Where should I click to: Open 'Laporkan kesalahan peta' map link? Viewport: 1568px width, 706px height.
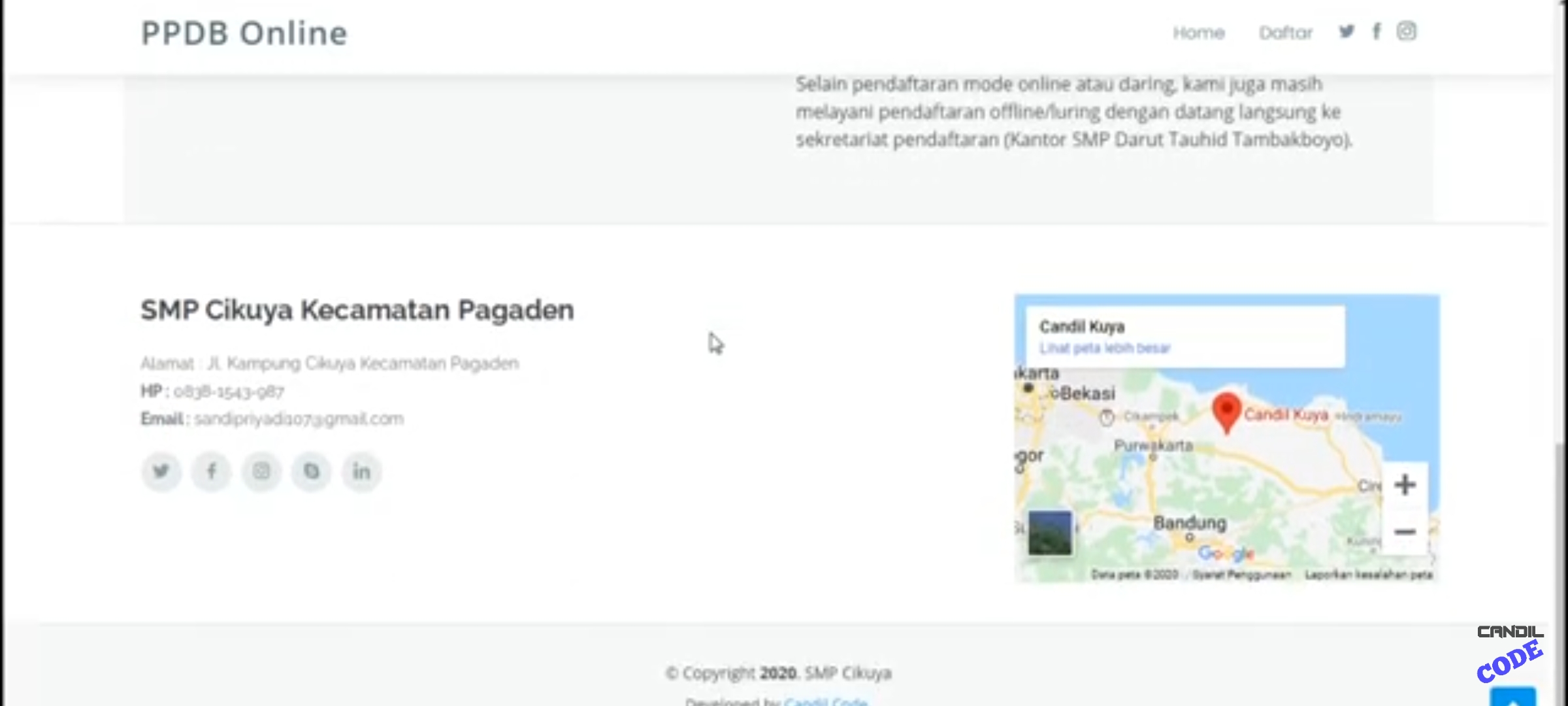[1369, 575]
